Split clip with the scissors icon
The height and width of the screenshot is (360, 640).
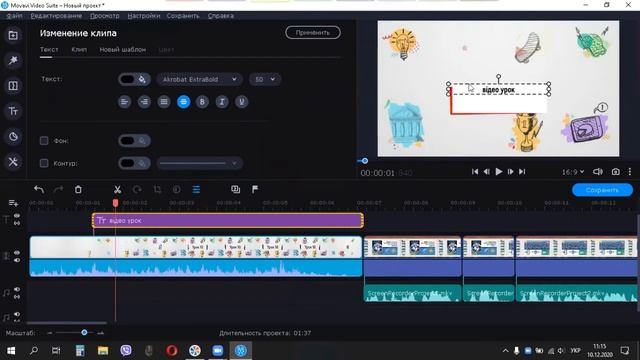pos(117,189)
